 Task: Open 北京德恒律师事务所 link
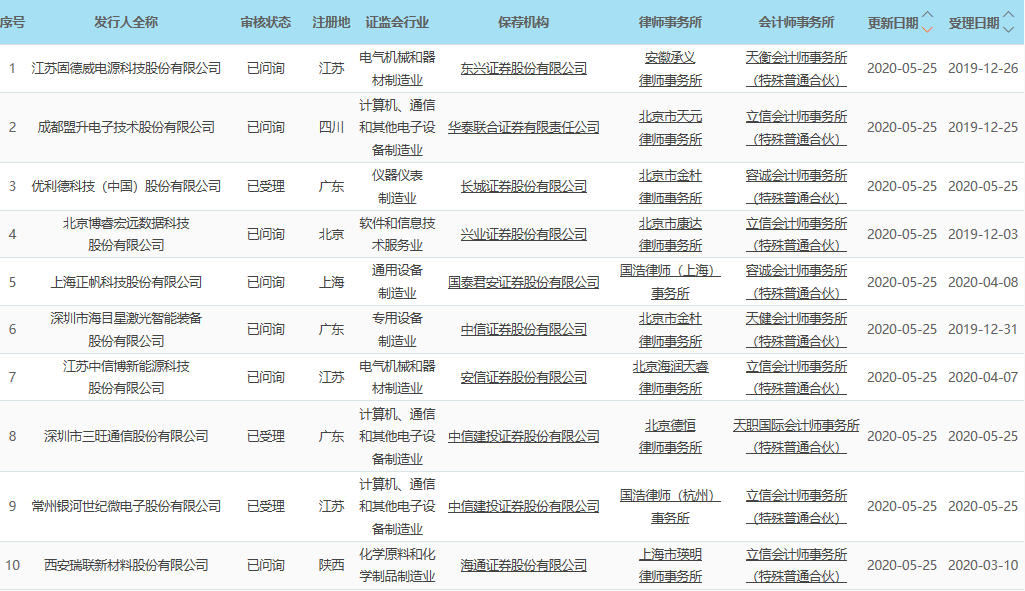pyautogui.click(x=670, y=436)
